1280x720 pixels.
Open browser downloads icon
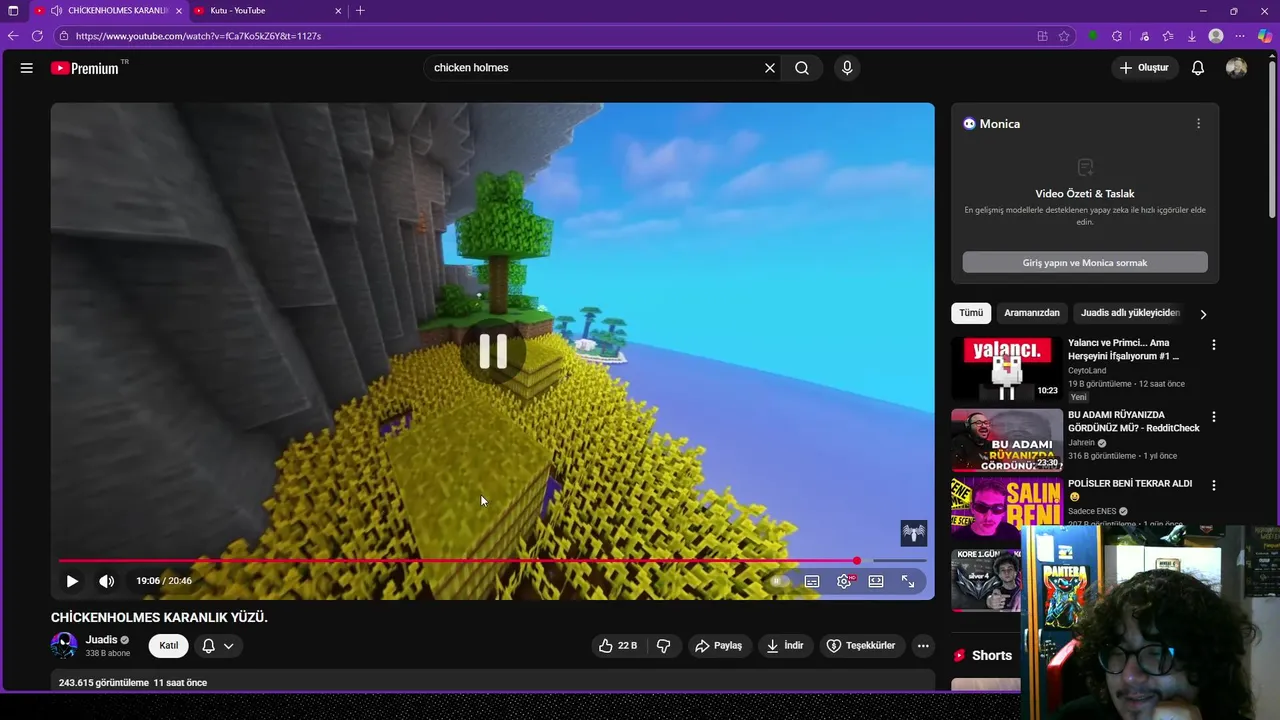tap(1192, 36)
